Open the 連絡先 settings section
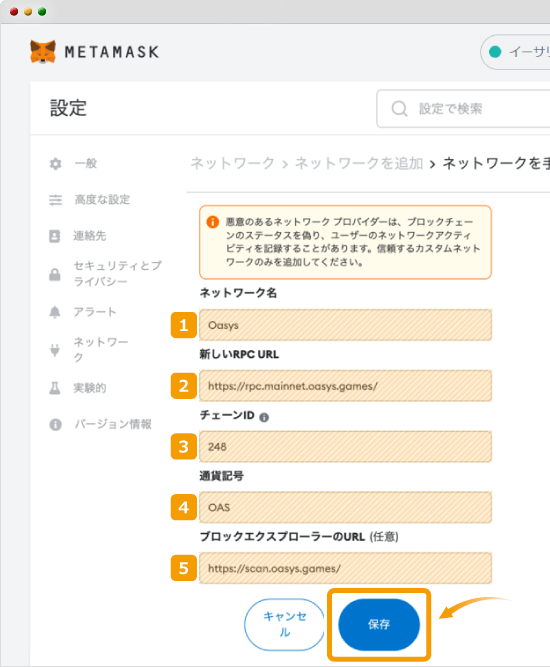The height and width of the screenshot is (667, 550). (x=89, y=236)
